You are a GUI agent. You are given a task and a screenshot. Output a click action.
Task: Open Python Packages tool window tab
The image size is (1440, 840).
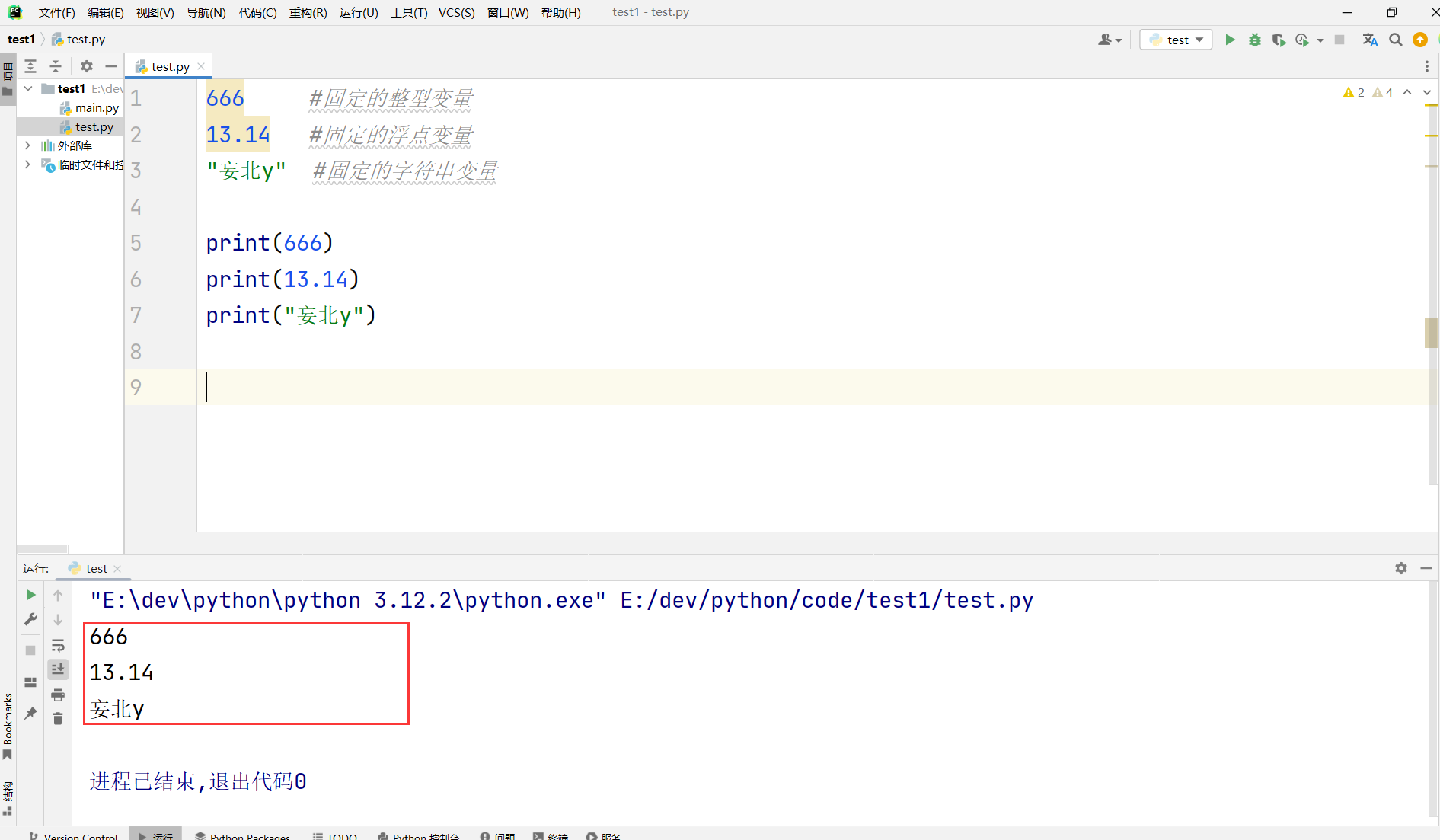click(243, 835)
